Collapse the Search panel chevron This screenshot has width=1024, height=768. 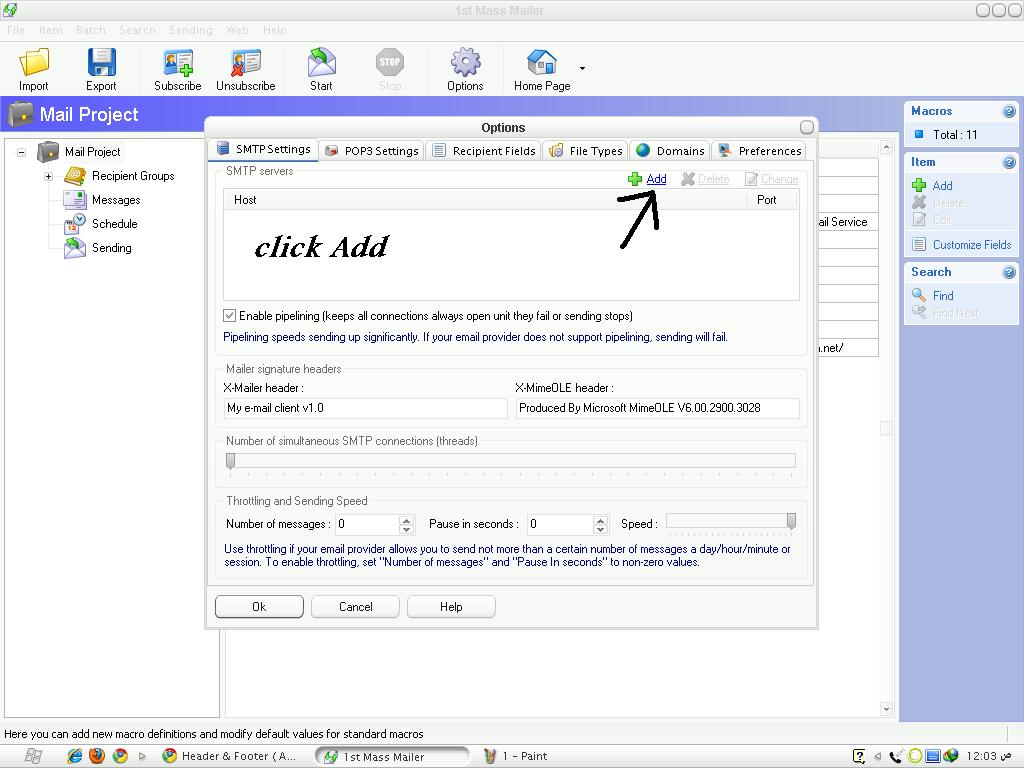pyautogui.click(x=1009, y=272)
